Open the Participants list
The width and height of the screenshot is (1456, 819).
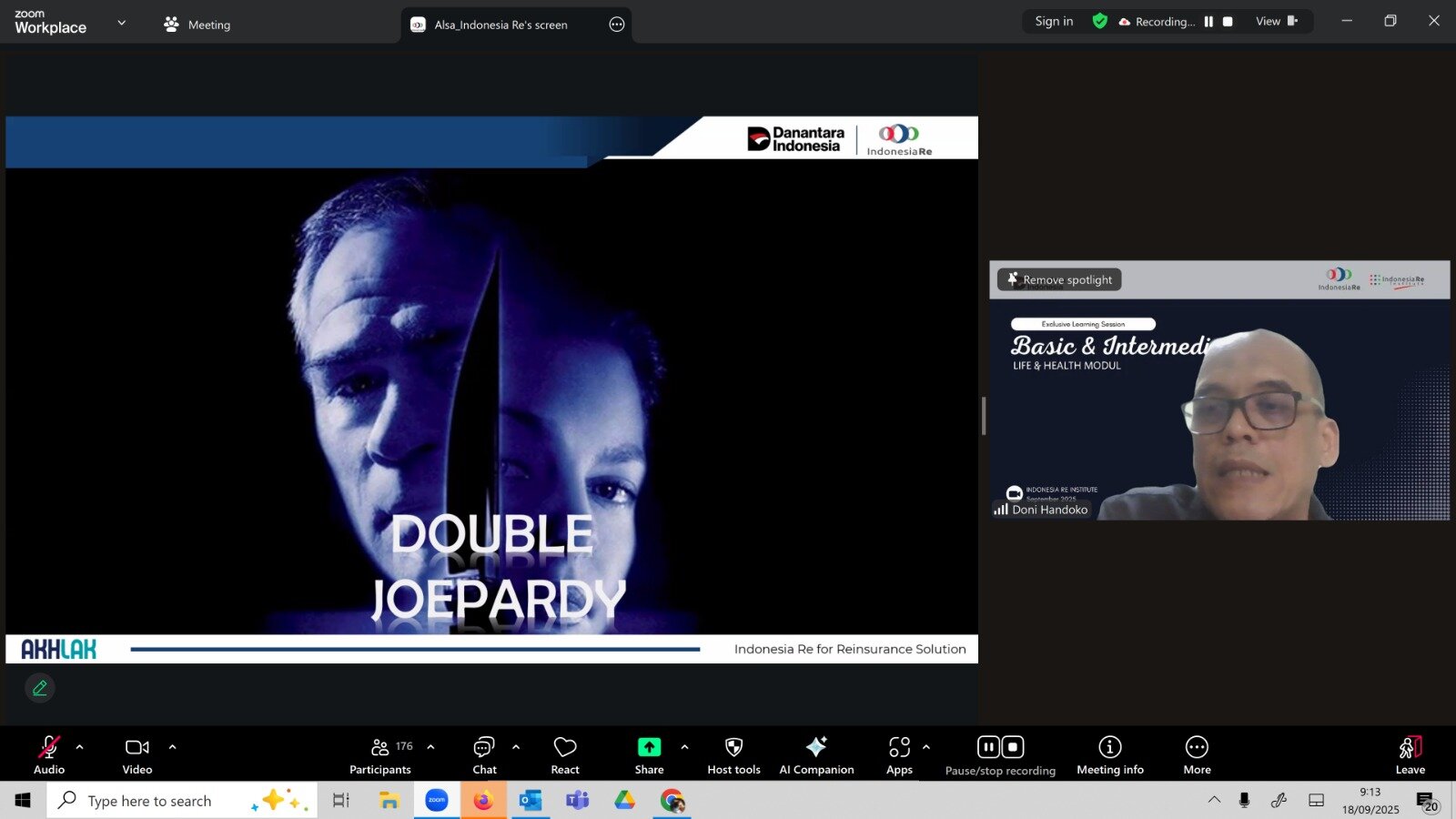click(380, 755)
